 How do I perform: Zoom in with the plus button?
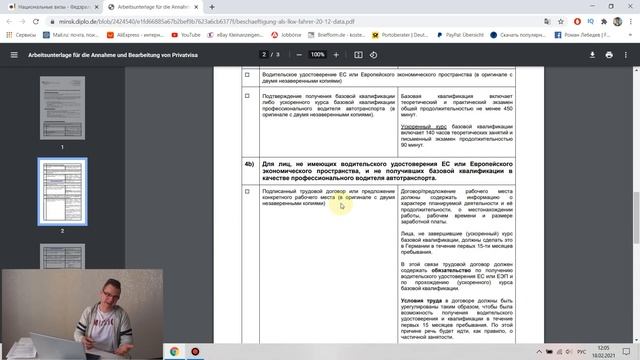(x=336, y=55)
